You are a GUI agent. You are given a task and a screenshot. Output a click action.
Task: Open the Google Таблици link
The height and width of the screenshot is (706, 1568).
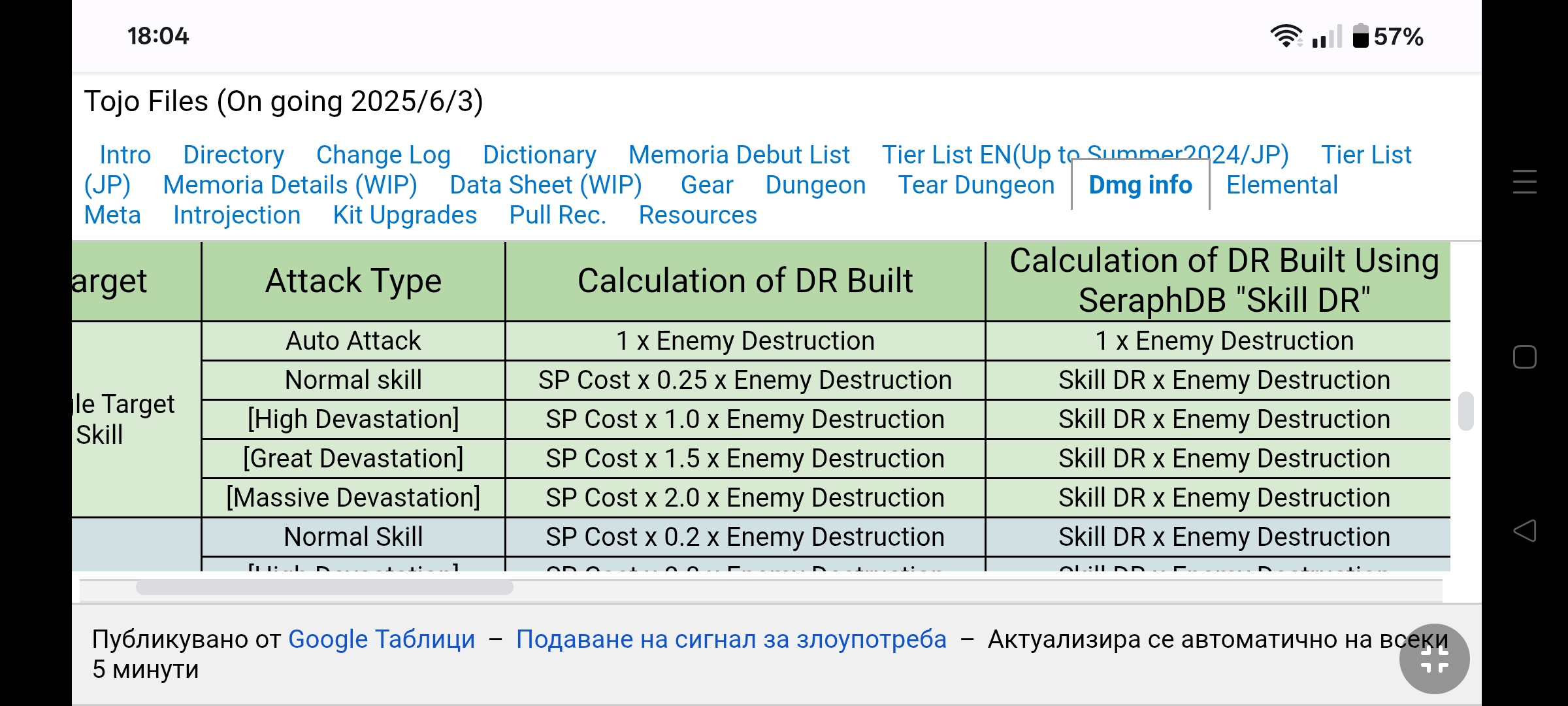[382, 639]
